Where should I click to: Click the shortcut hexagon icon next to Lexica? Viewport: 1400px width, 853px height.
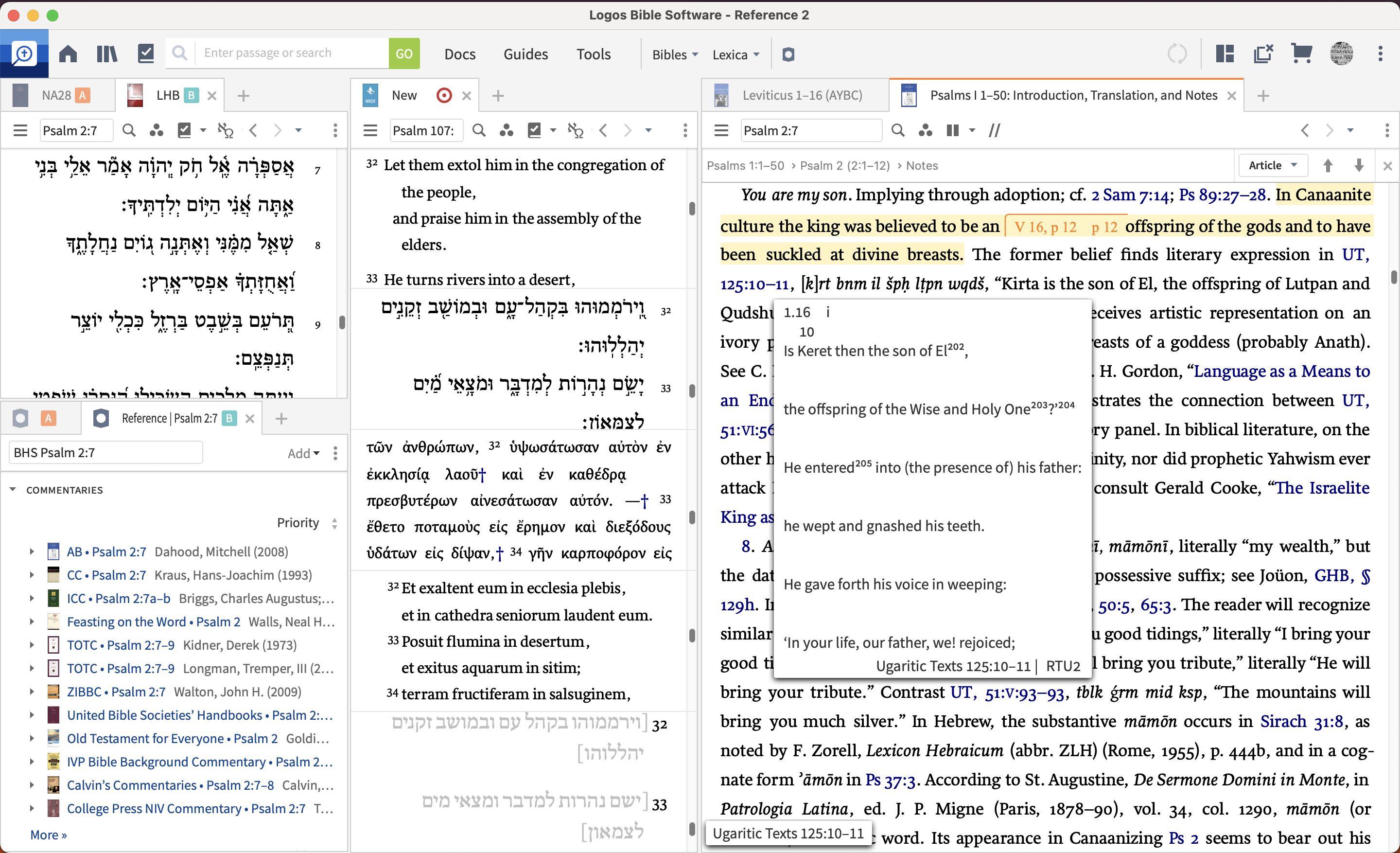click(788, 54)
